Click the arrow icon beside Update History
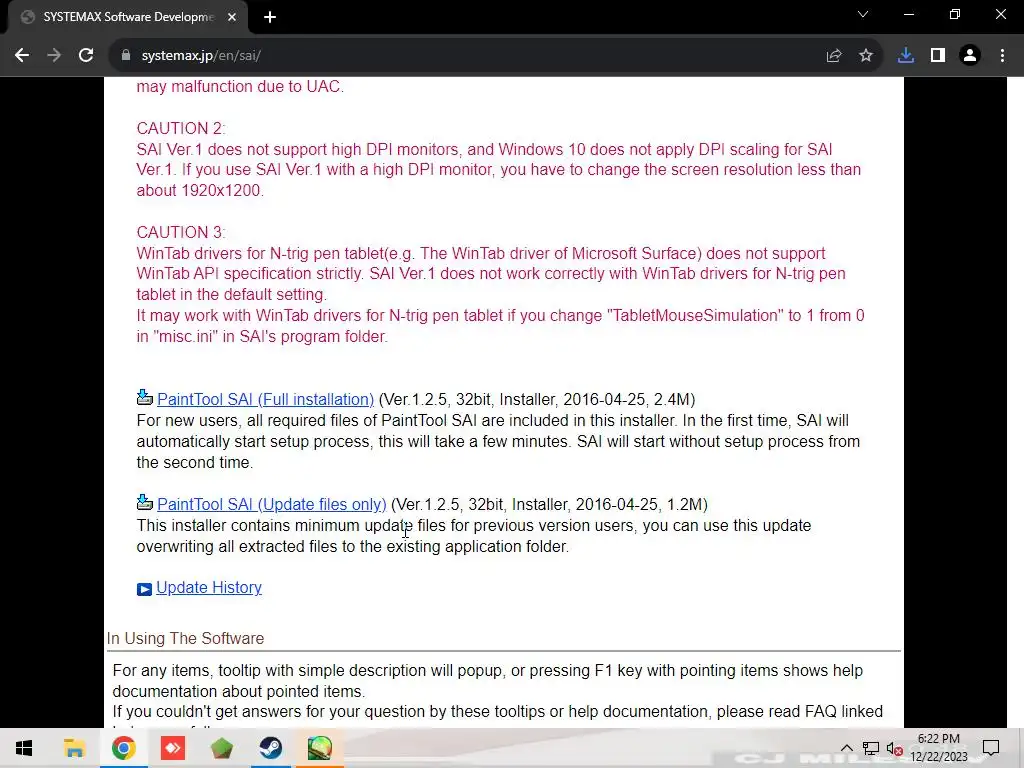This screenshot has height=768, width=1024. pos(144,589)
